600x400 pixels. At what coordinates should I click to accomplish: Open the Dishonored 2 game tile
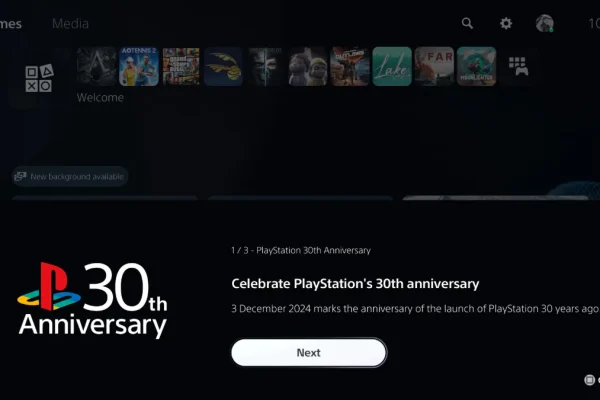(x=265, y=66)
